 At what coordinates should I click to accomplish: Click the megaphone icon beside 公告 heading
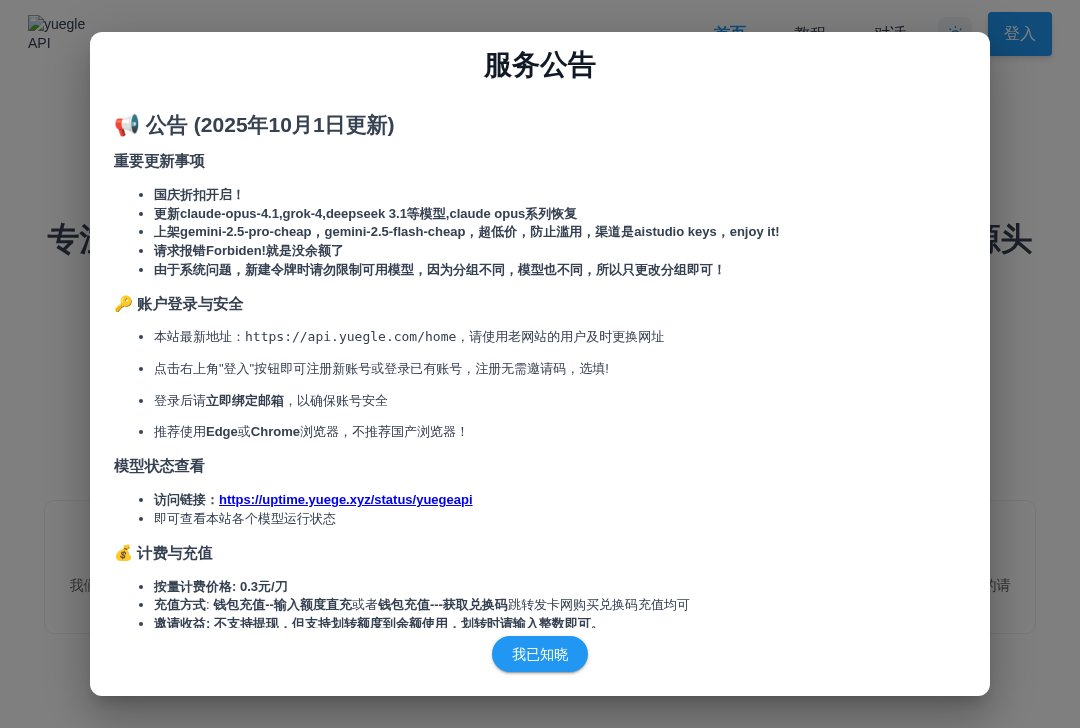click(x=125, y=125)
